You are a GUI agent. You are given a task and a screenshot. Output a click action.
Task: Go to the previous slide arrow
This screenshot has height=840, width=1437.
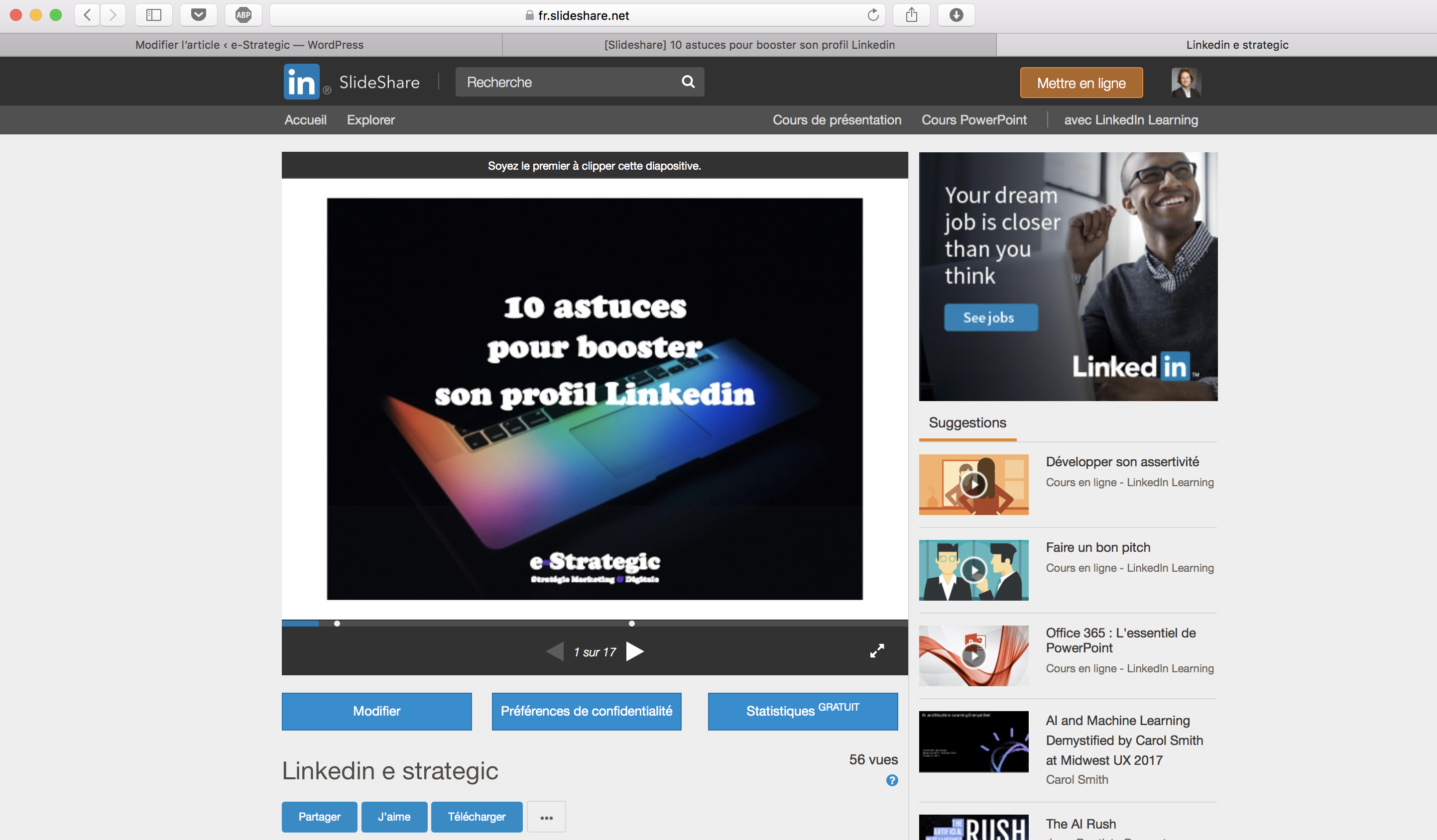pos(555,651)
